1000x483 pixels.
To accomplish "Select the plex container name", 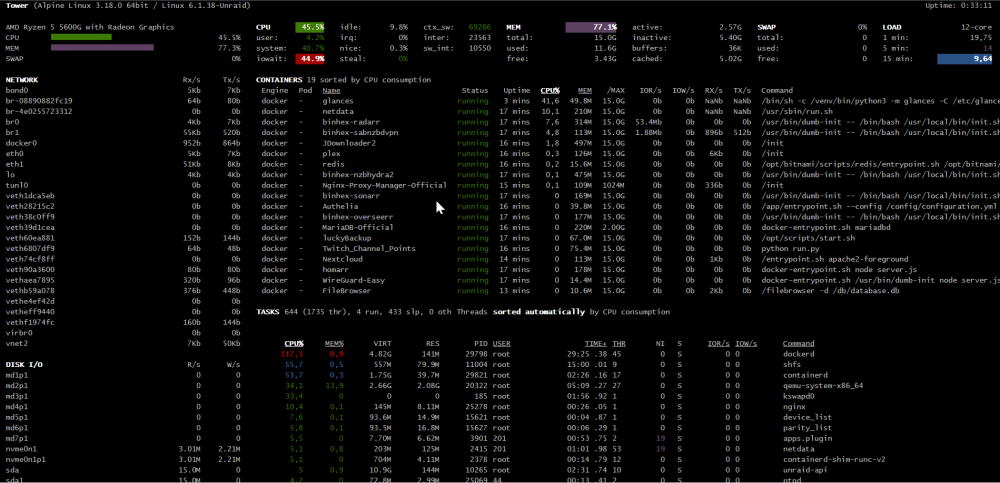I will pyautogui.click(x=331, y=154).
